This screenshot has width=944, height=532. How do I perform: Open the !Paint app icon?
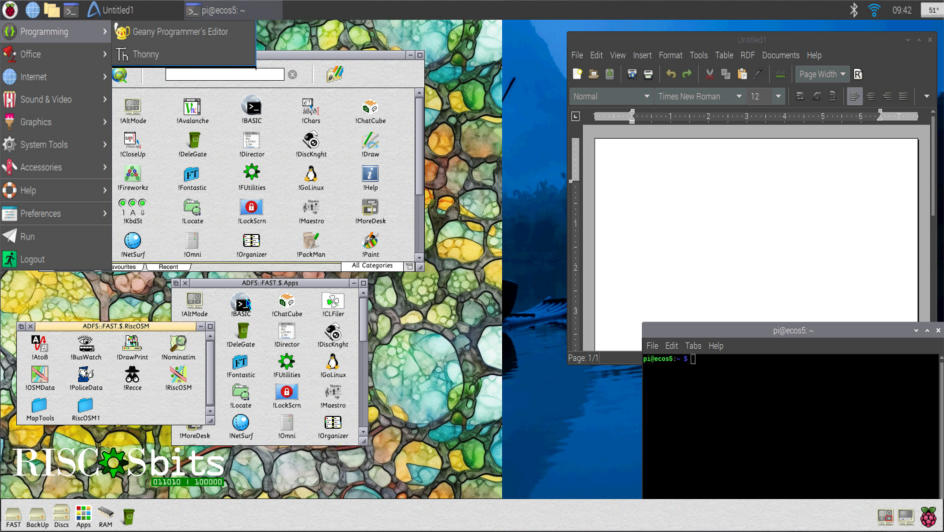pyautogui.click(x=370, y=245)
